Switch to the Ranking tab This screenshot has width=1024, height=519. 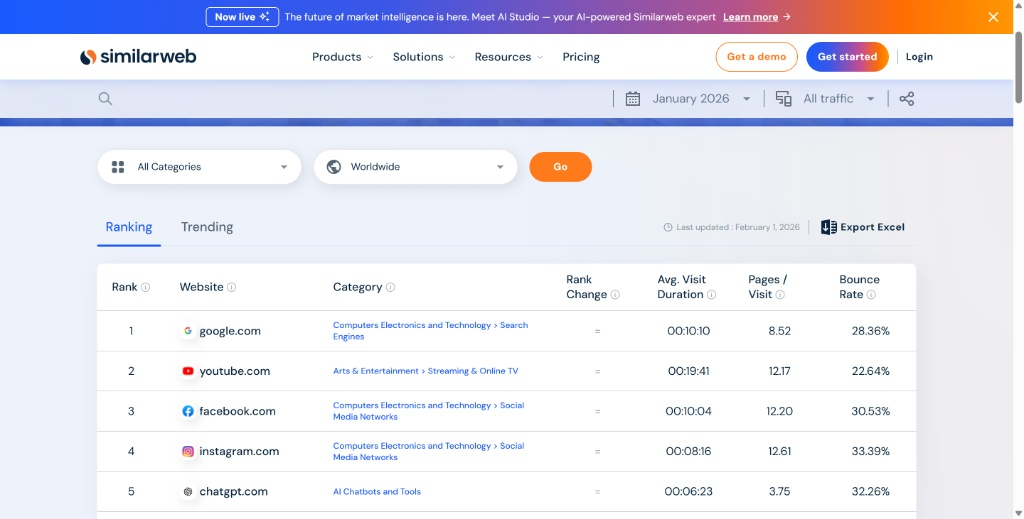[129, 227]
